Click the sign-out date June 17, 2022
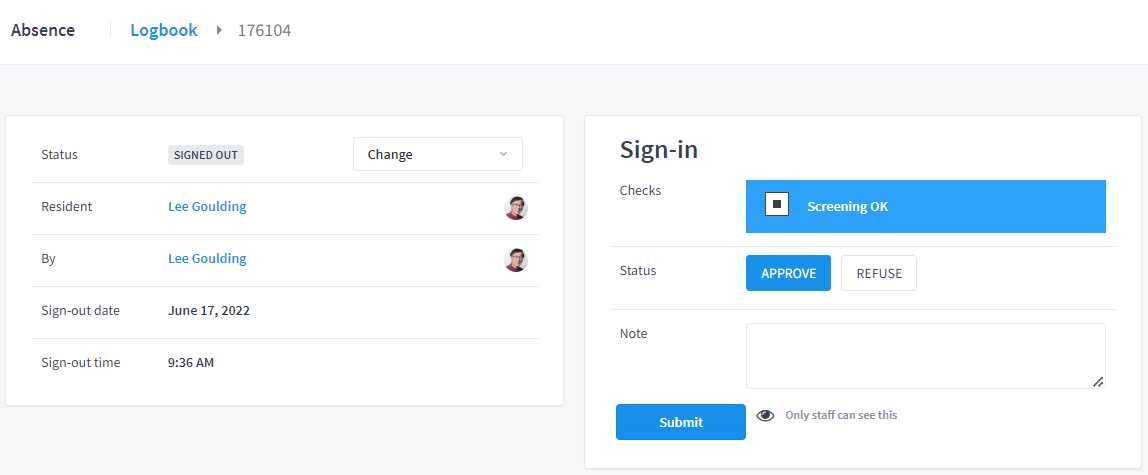Image resolution: width=1148 pixels, height=475 pixels. (209, 311)
